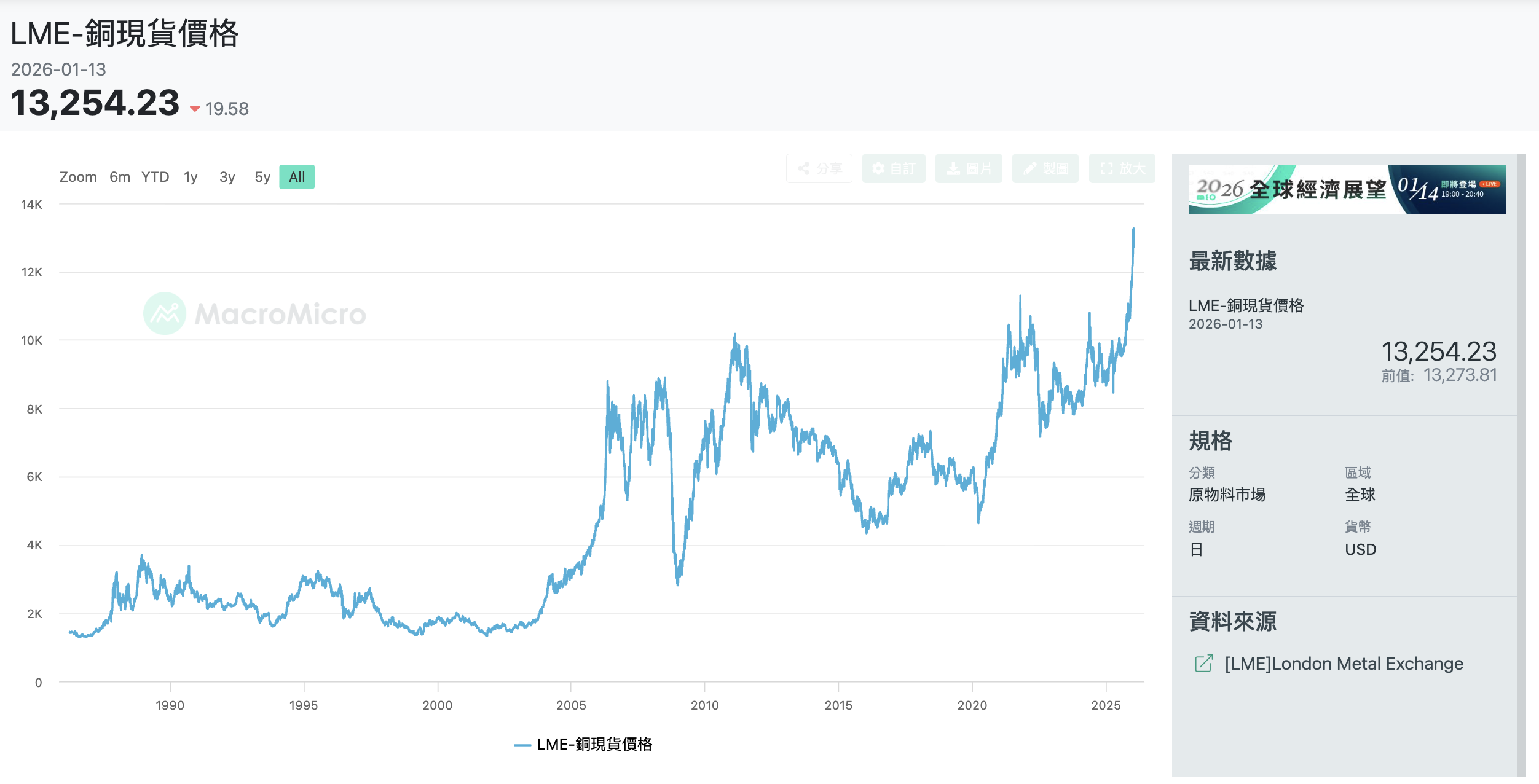Open the [LME]London Metal Exchange link

click(x=1344, y=664)
